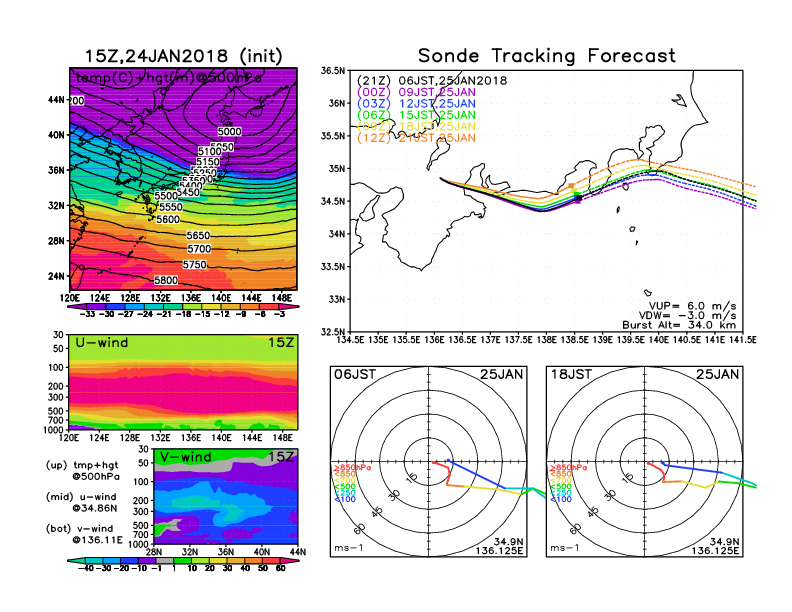Click the '28N' label on V-wind axis
Viewport: 792px width, 612px height.
[x=153, y=552]
